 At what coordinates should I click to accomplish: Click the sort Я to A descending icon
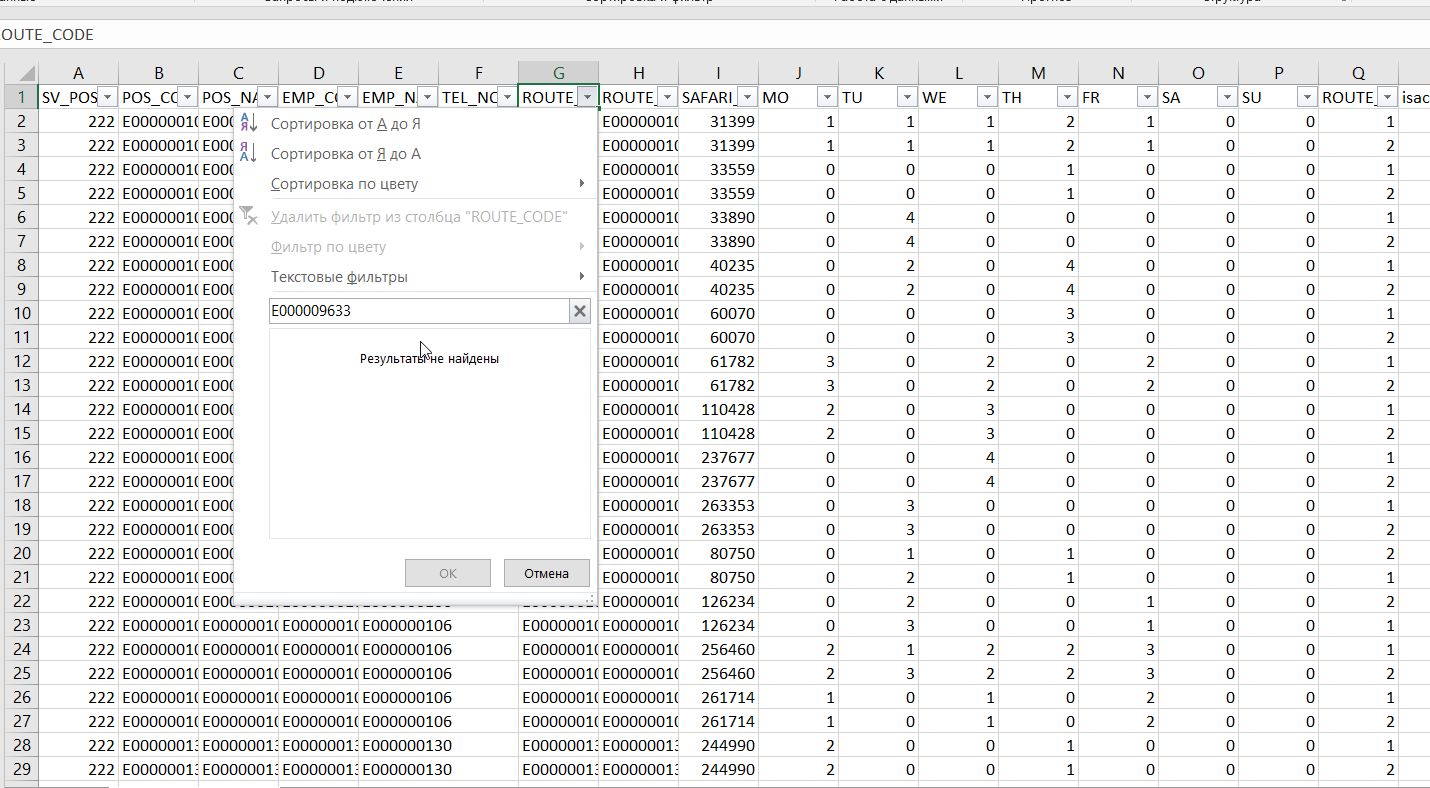pyautogui.click(x=249, y=154)
